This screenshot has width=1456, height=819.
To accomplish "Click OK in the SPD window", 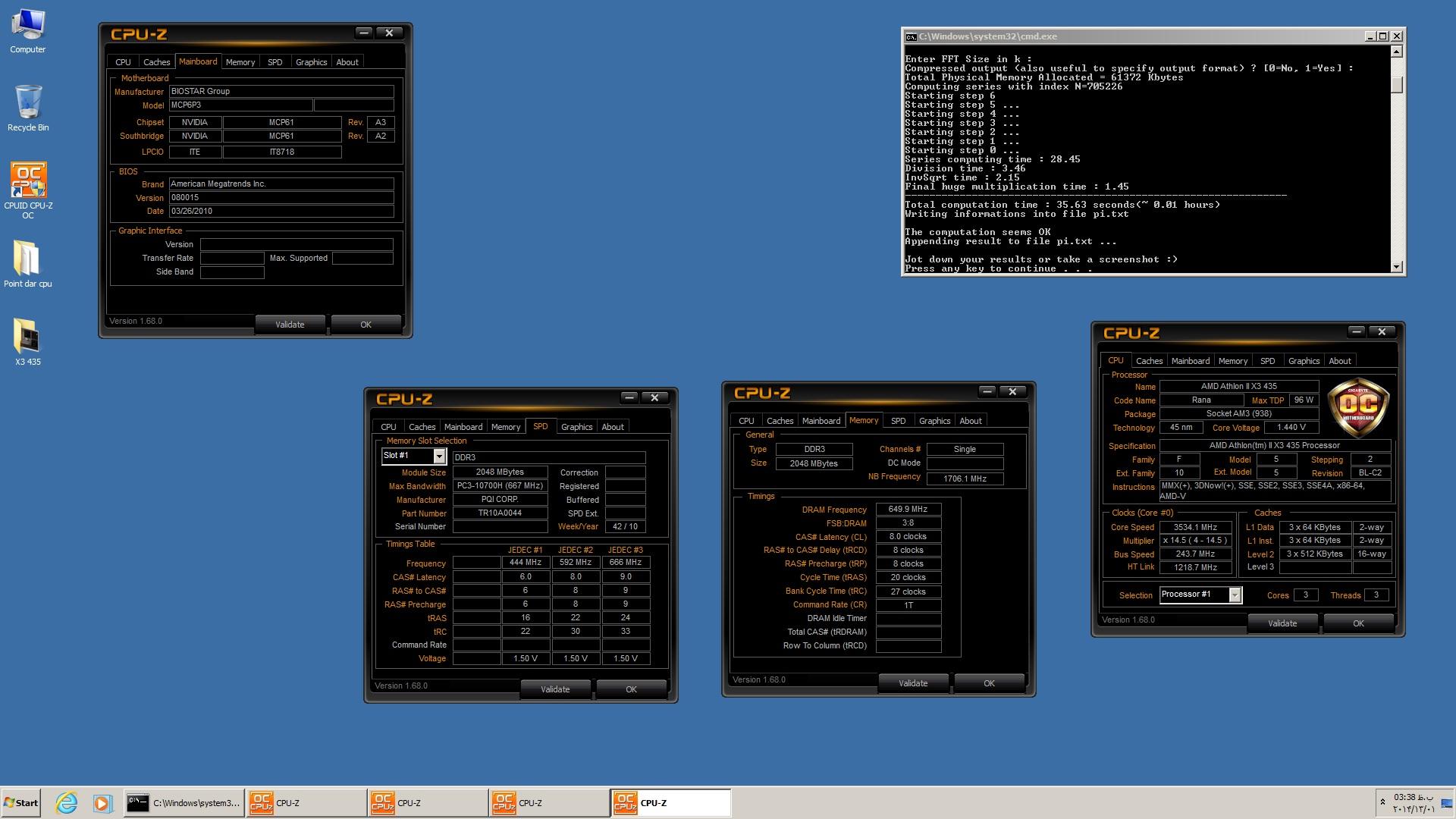I will (631, 689).
